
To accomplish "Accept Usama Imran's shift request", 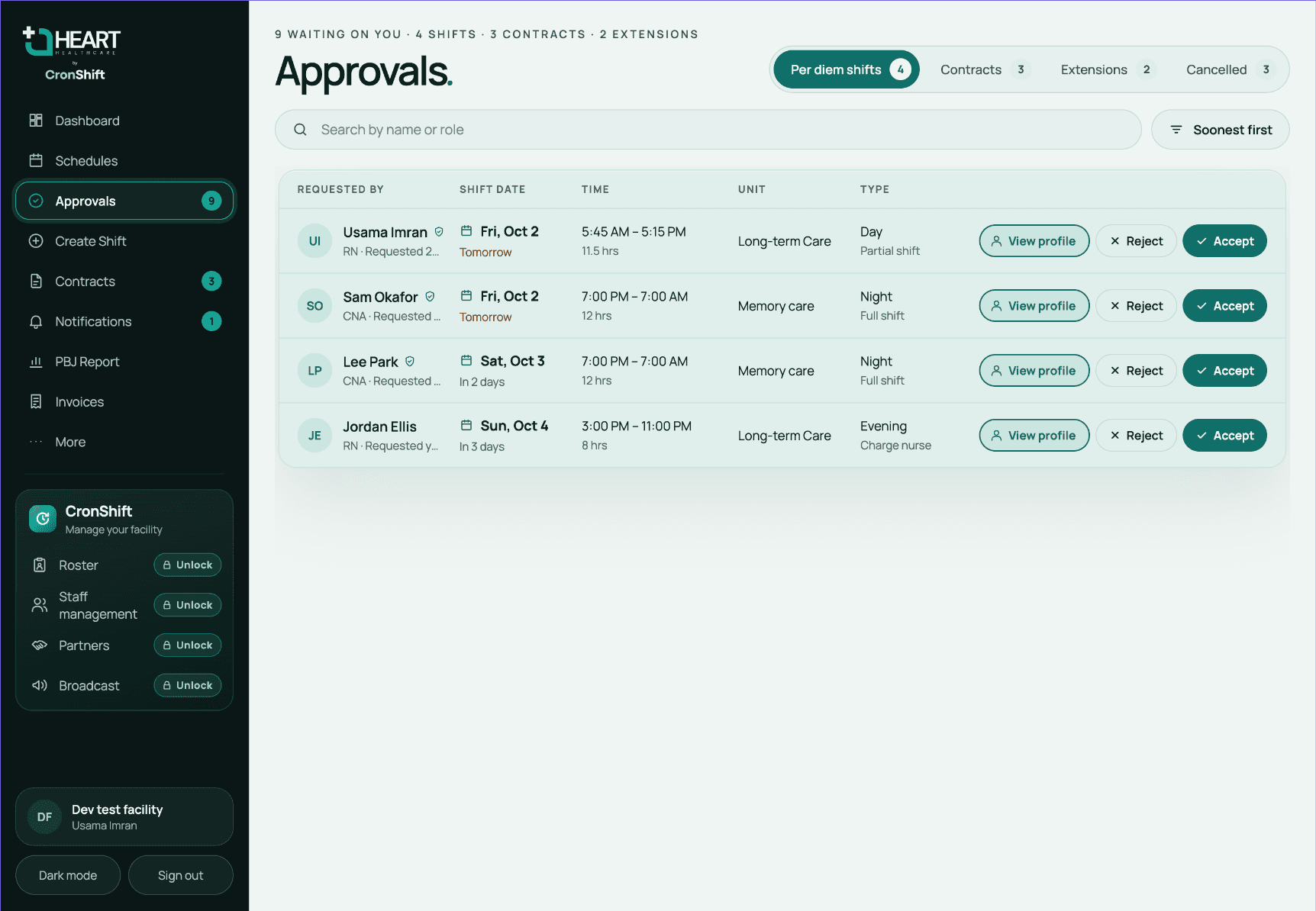I will coord(1224,241).
